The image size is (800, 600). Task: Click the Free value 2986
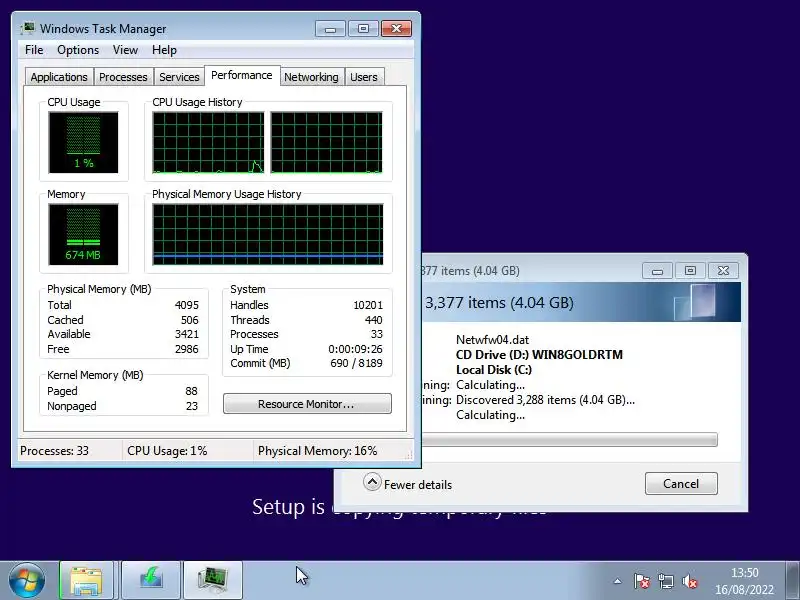(x=187, y=349)
